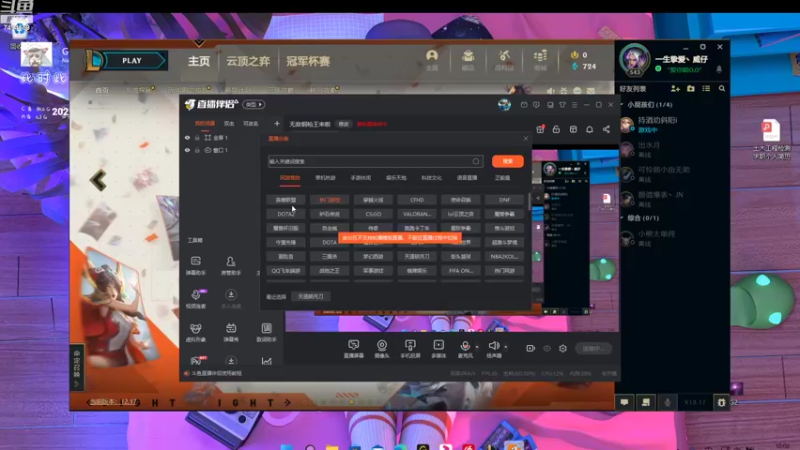Open the danmaku assistant tool
Viewport: 800px width, 450px height.
(195, 265)
